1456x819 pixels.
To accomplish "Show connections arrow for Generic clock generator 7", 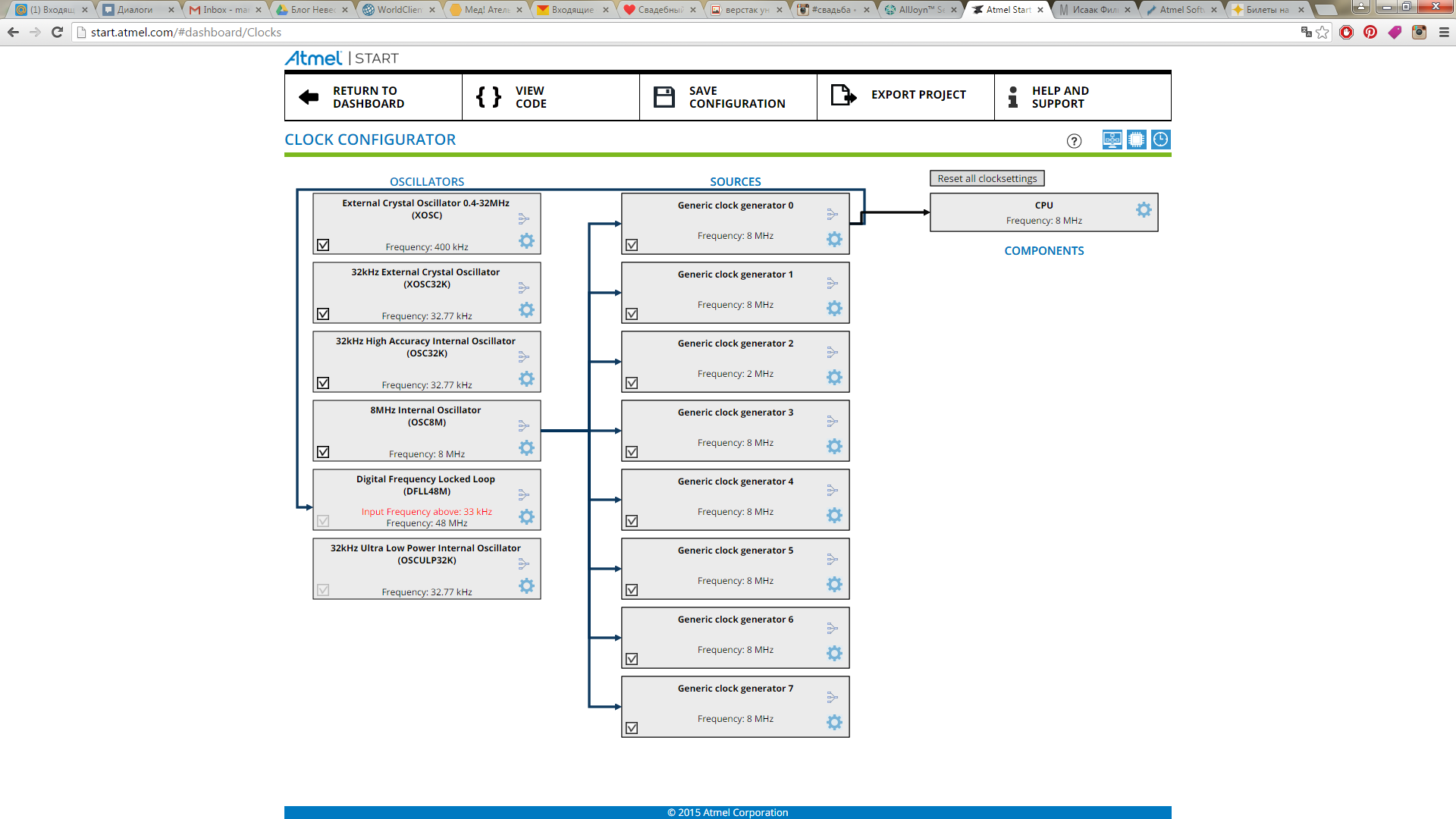I will coord(832,698).
